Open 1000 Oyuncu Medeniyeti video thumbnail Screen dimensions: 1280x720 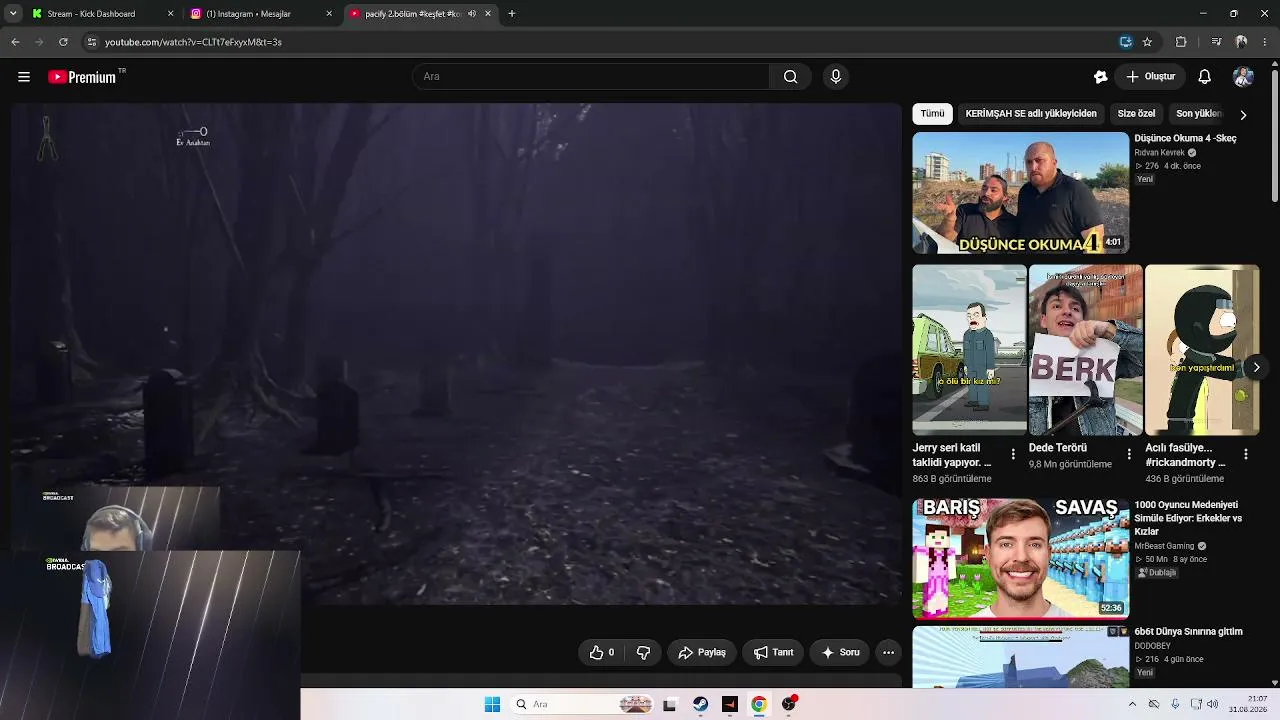[1021, 559]
